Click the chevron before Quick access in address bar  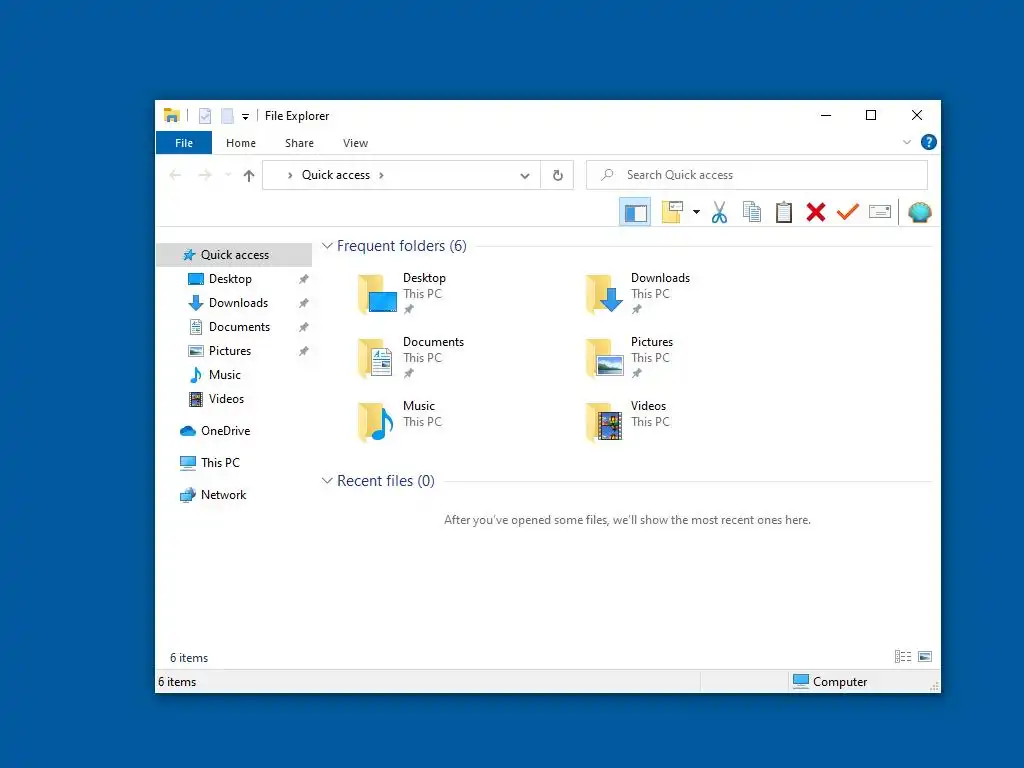(x=290, y=175)
